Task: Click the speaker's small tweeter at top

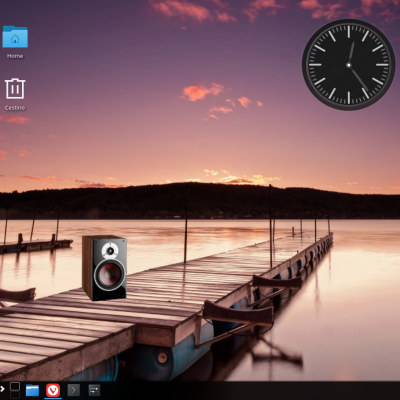Action: 110,250
